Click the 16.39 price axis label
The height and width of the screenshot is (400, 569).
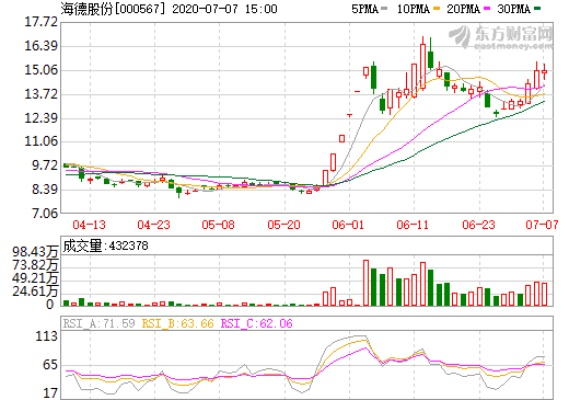pos(41,46)
